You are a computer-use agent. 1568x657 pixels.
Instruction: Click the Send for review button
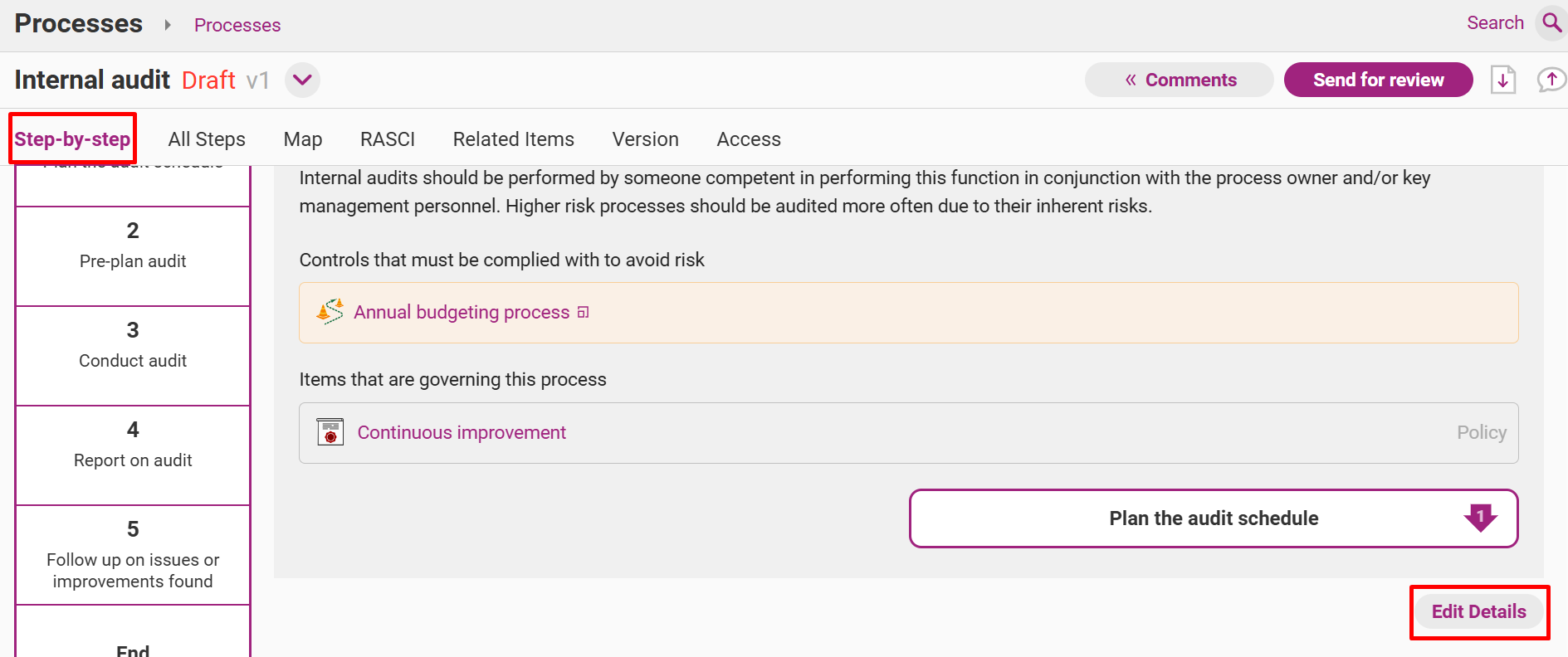pyautogui.click(x=1378, y=80)
